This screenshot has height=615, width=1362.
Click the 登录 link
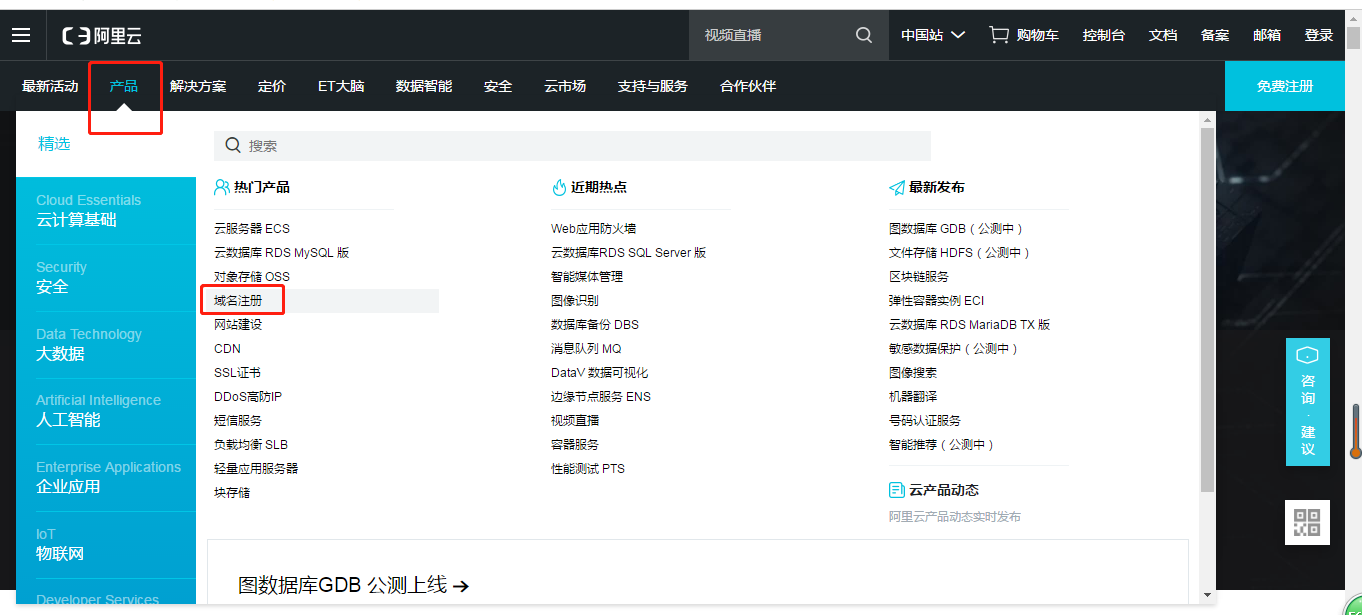1319,35
